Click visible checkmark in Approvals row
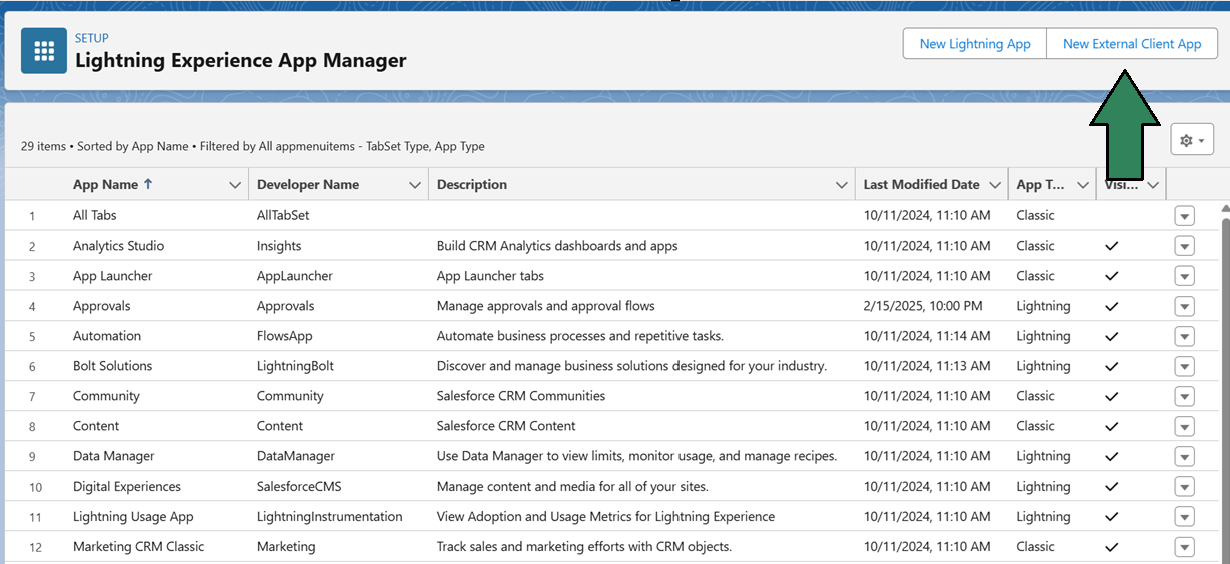 (x=1111, y=306)
